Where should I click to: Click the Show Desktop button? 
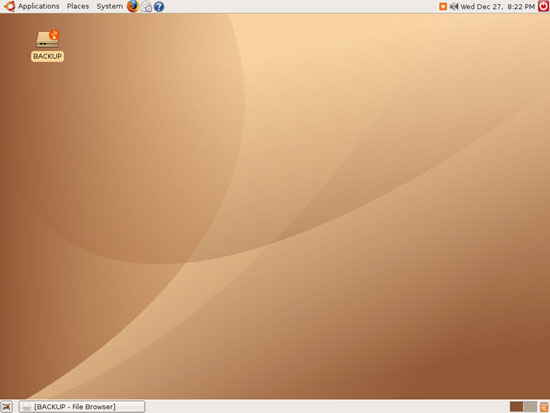coord(6,407)
